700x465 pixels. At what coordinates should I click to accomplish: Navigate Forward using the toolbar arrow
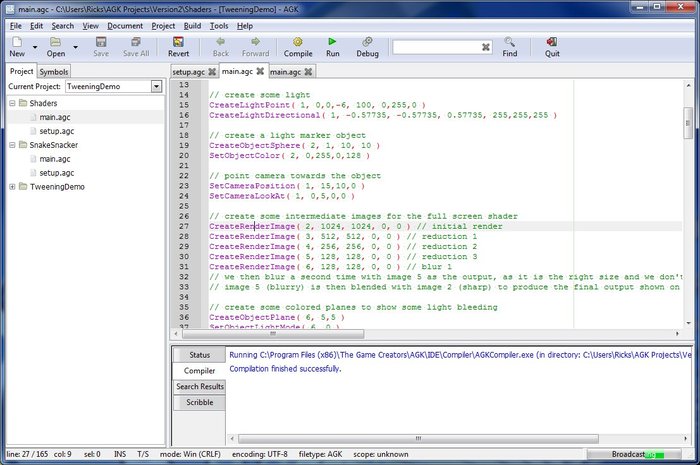coord(255,42)
